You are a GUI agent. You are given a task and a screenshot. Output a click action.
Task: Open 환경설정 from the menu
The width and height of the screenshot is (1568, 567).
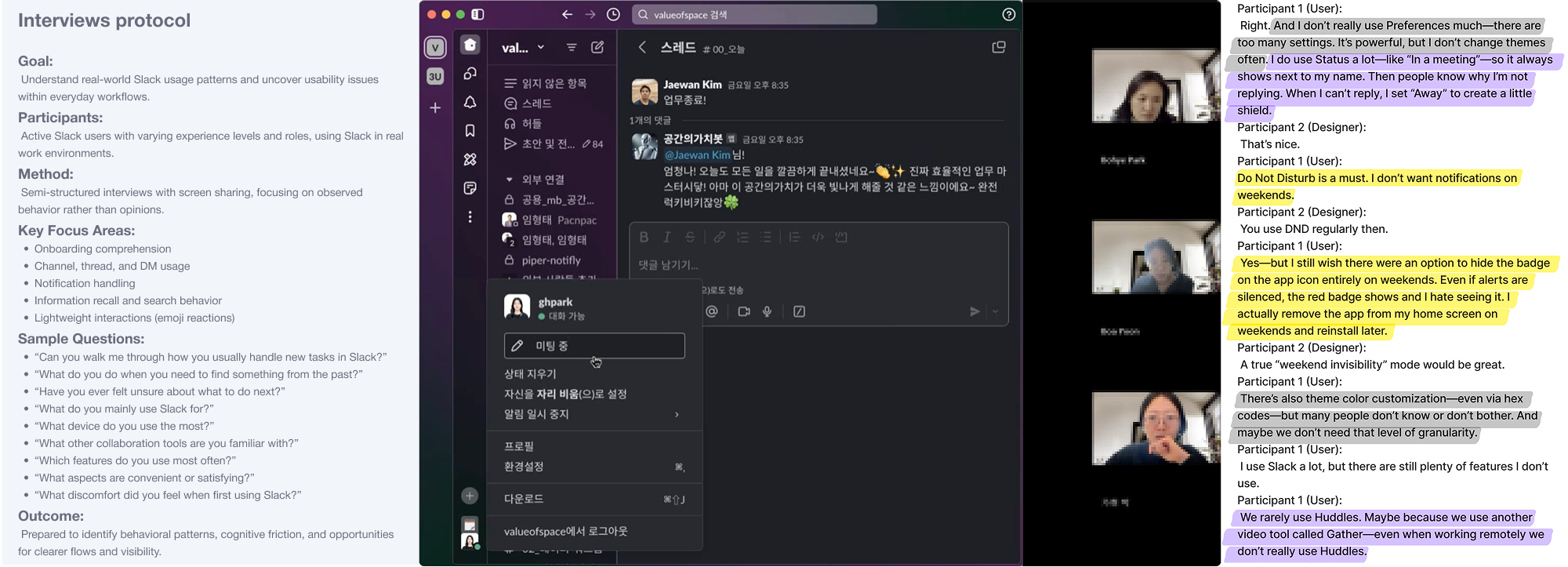[524, 467]
